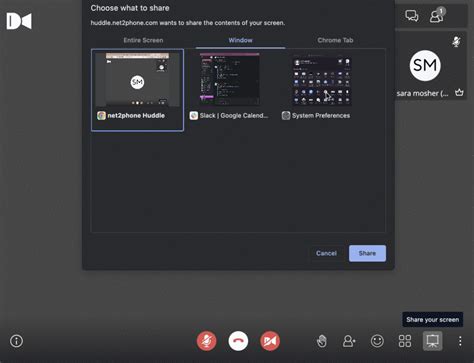Raise hand using the hand icon
The image size is (474, 363).
point(322,341)
